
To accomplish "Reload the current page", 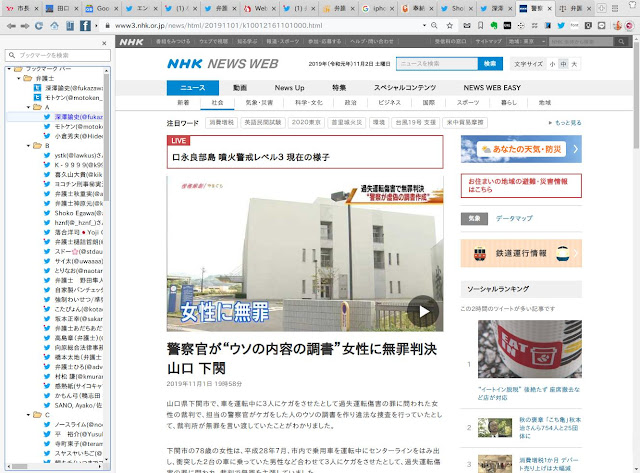I will 39,26.
